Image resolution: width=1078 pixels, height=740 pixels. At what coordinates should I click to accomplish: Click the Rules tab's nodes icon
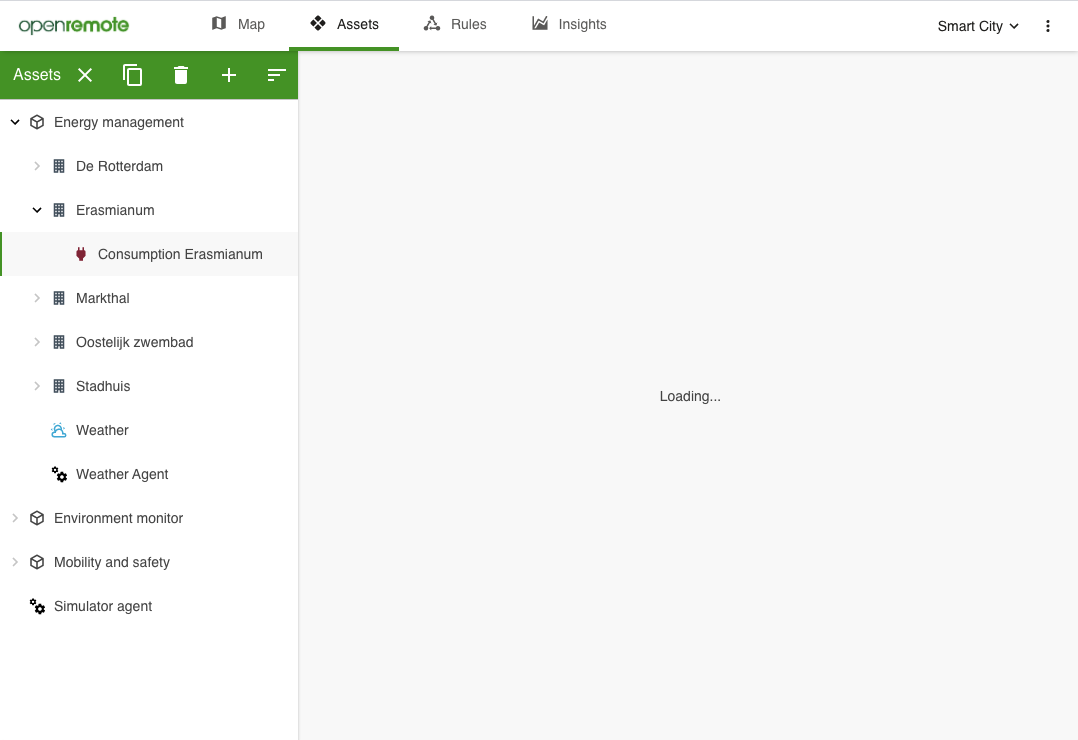point(432,23)
